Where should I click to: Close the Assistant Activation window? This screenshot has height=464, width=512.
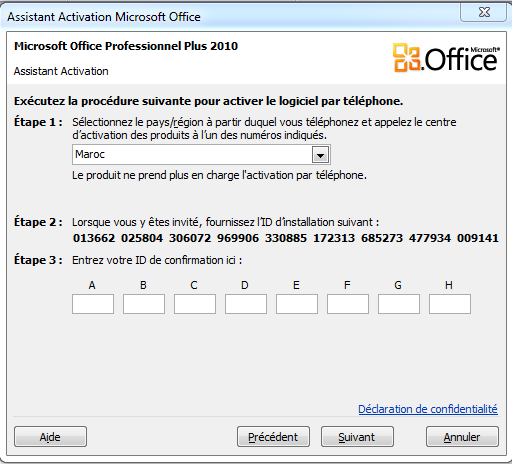[484, 13]
